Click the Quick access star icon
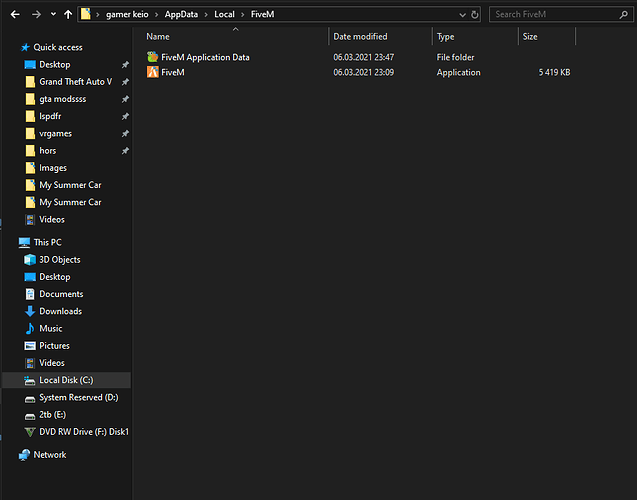The image size is (637, 500). (25, 48)
